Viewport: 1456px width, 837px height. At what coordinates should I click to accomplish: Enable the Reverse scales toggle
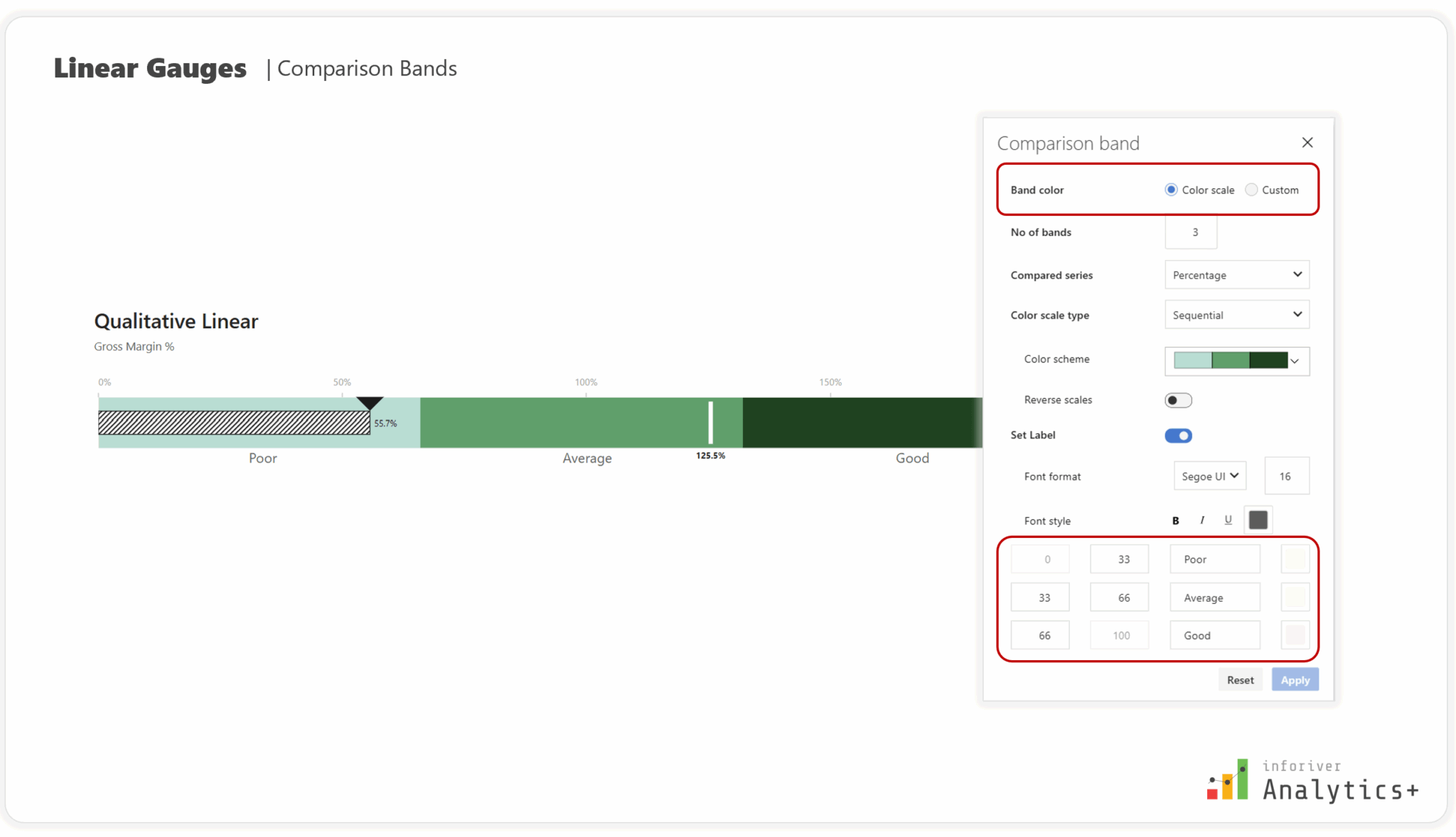pyautogui.click(x=1177, y=400)
